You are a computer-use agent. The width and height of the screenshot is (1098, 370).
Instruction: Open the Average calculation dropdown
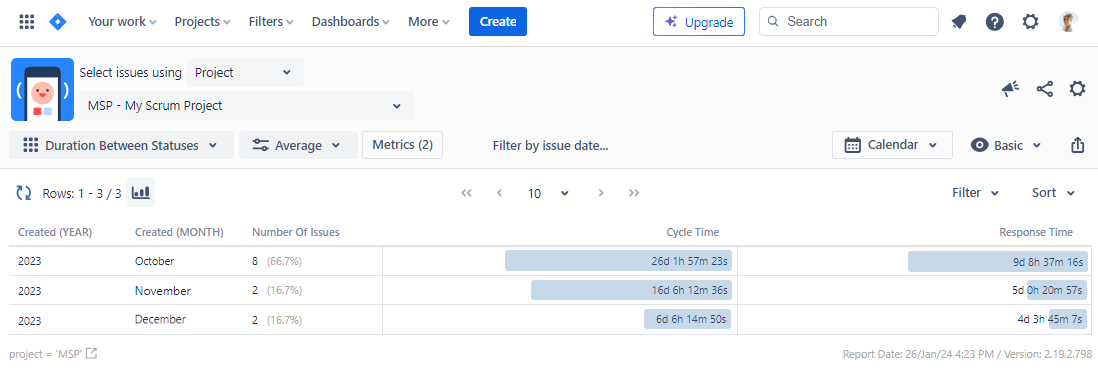(298, 145)
